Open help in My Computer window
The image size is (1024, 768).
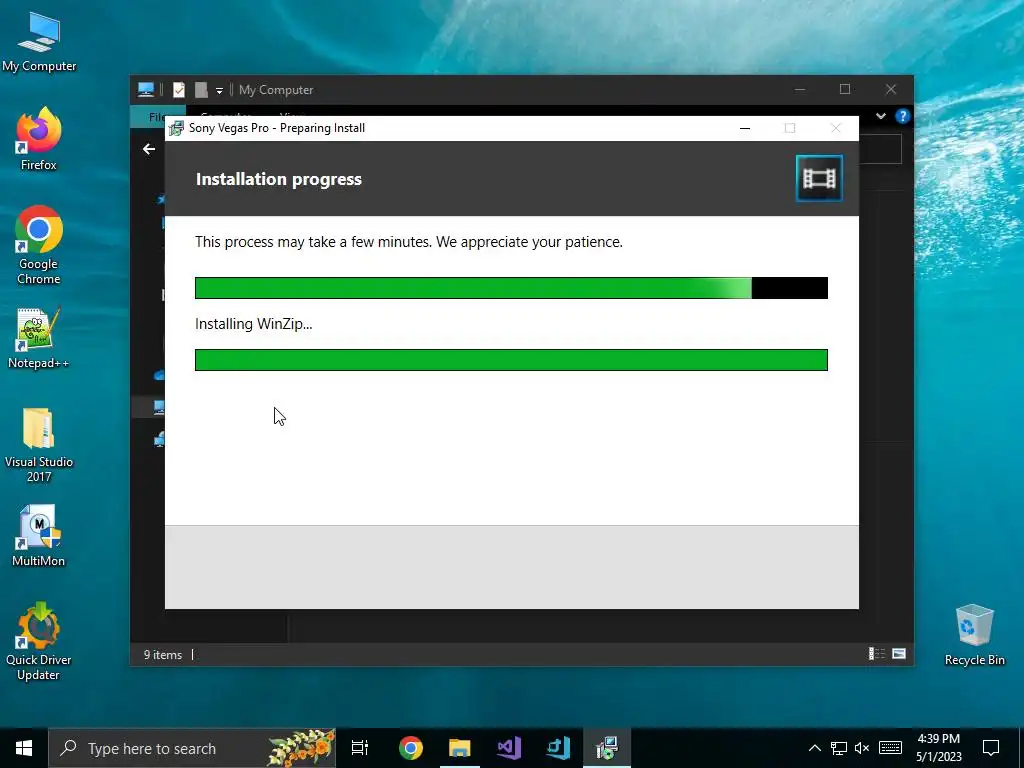903,116
